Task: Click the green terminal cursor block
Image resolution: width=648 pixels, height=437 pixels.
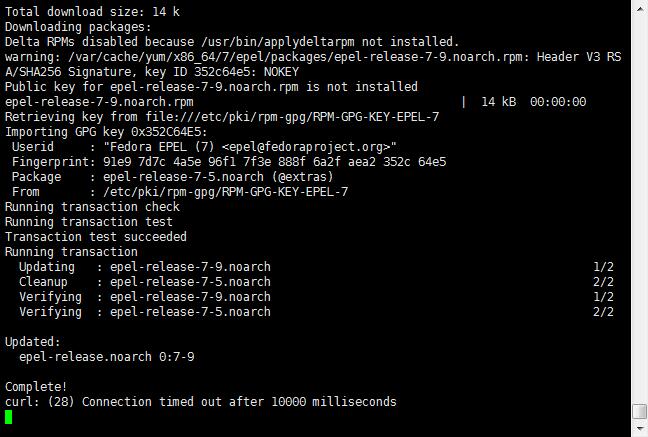Action: click(x=9, y=417)
